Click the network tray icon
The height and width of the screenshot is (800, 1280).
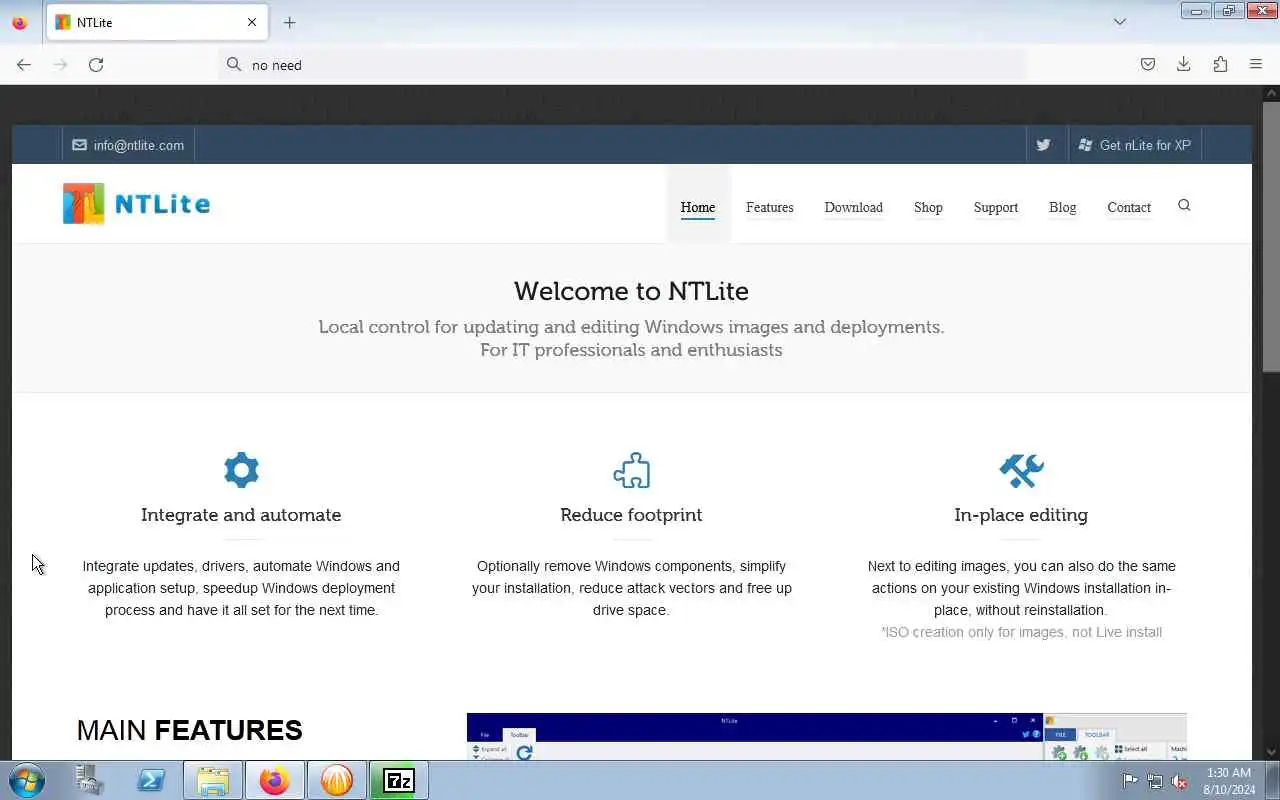(x=1155, y=781)
